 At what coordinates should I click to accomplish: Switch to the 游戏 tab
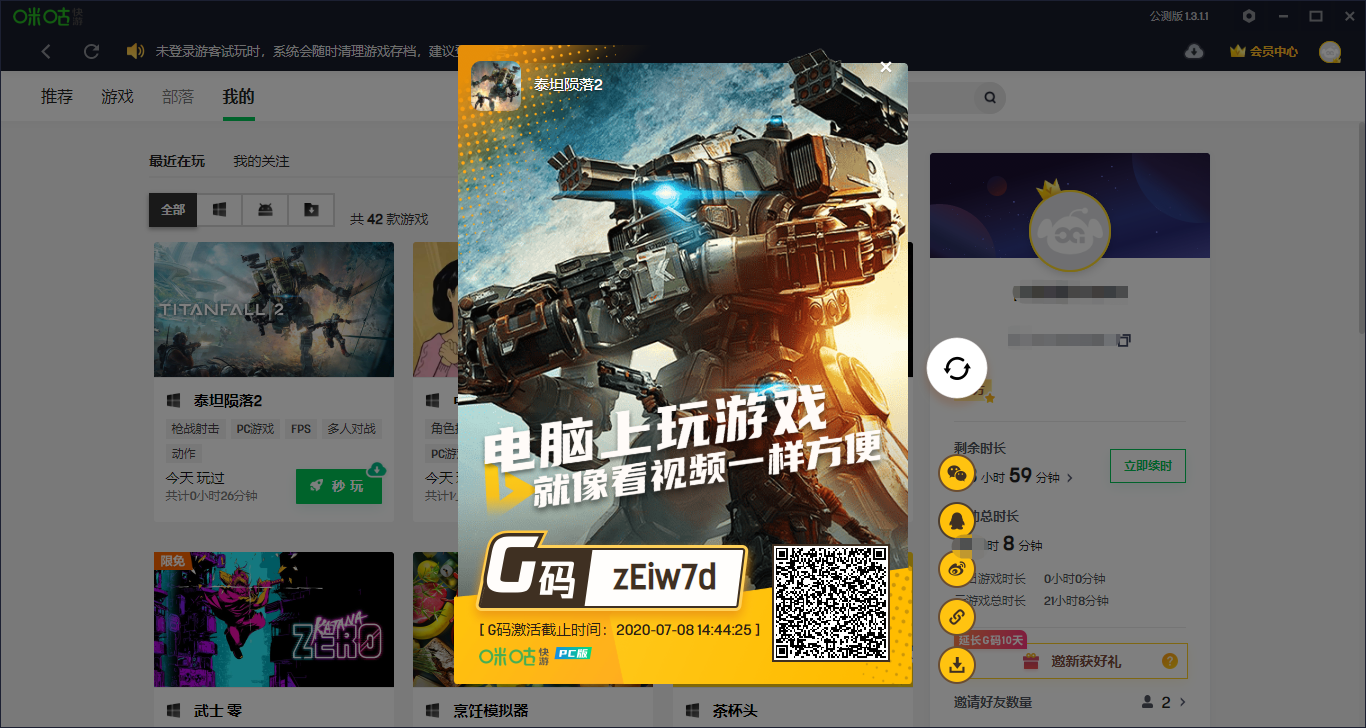117,97
